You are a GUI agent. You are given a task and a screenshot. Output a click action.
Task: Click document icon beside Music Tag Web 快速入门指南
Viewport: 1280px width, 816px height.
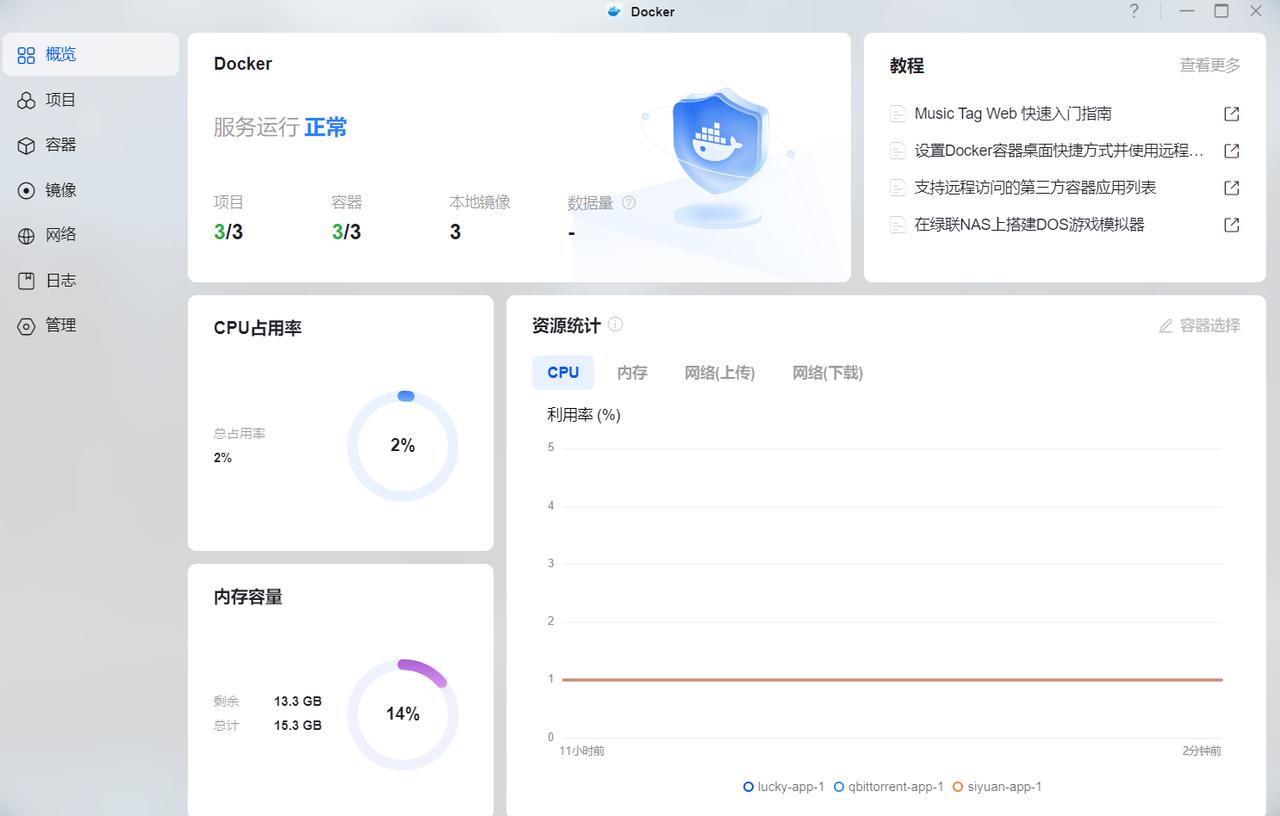(898, 114)
